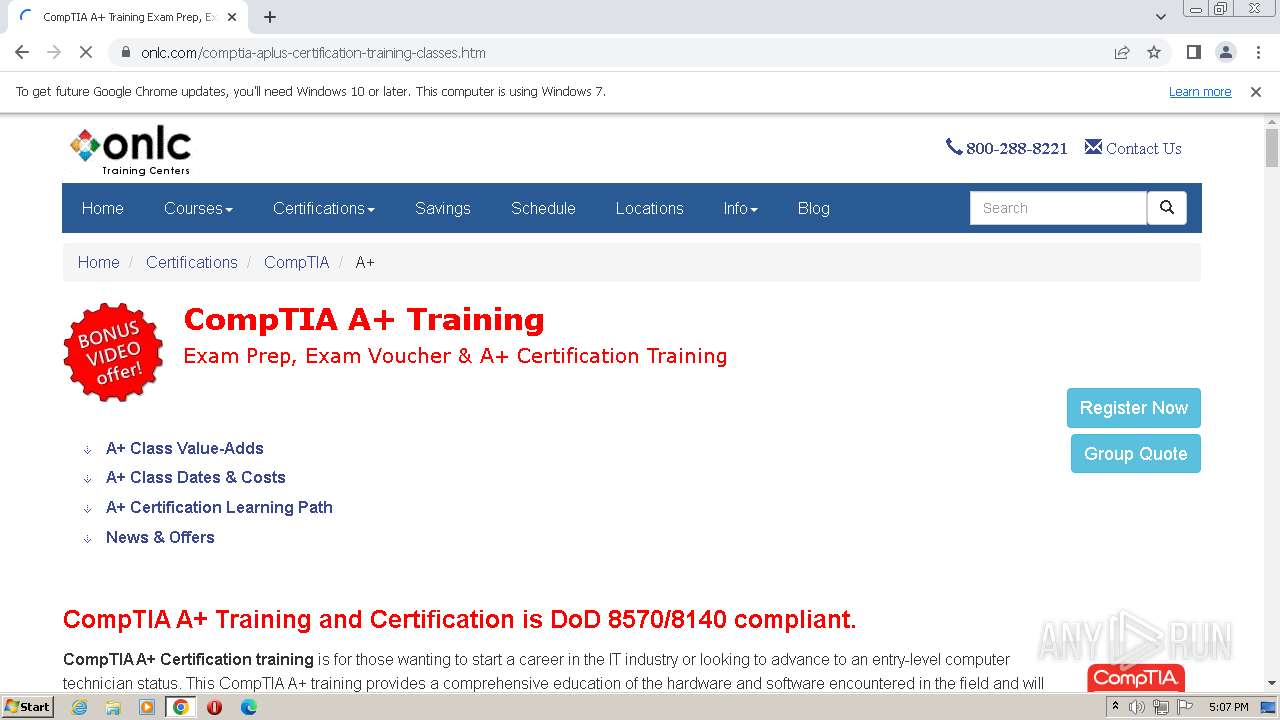Show hidden system tray icons
This screenshot has width=1280, height=720.
pos(1115,707)
